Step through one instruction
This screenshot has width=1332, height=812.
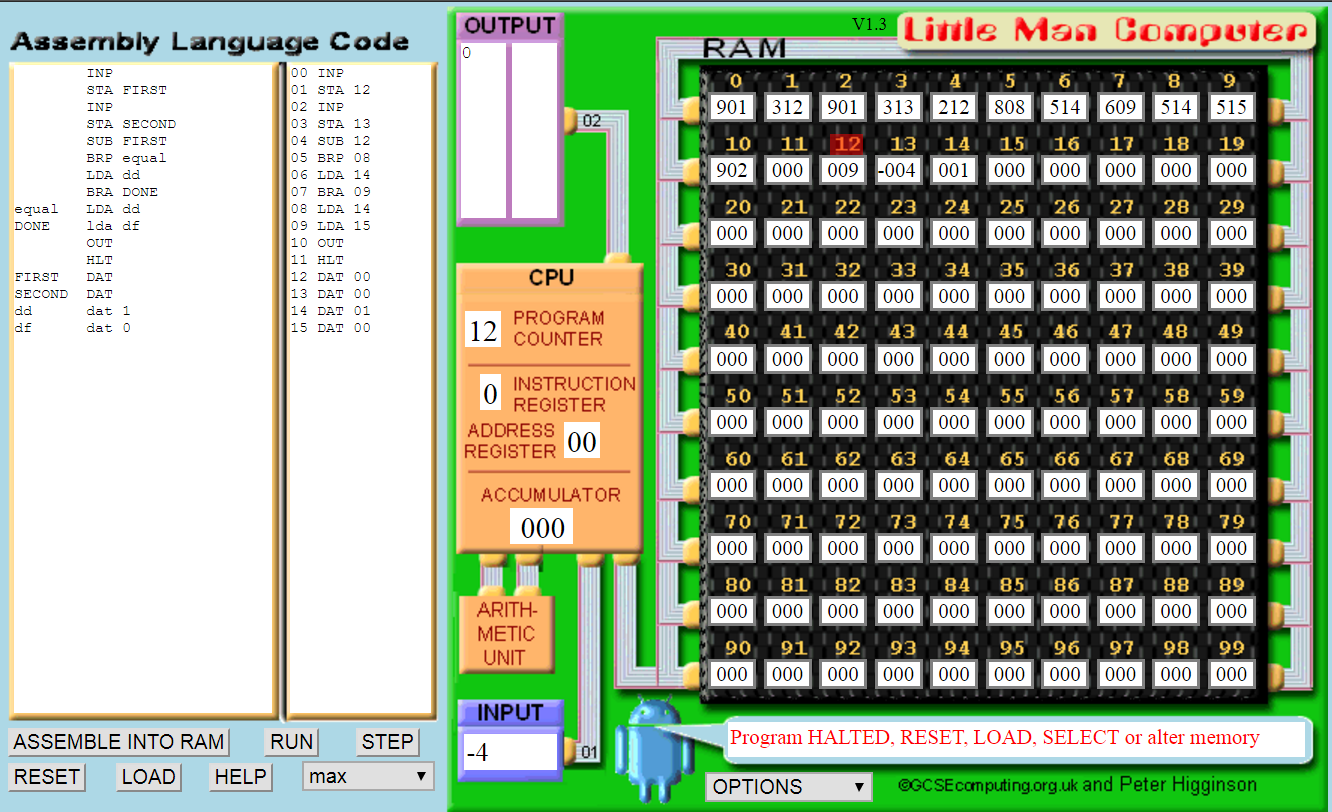pos(387,742)
